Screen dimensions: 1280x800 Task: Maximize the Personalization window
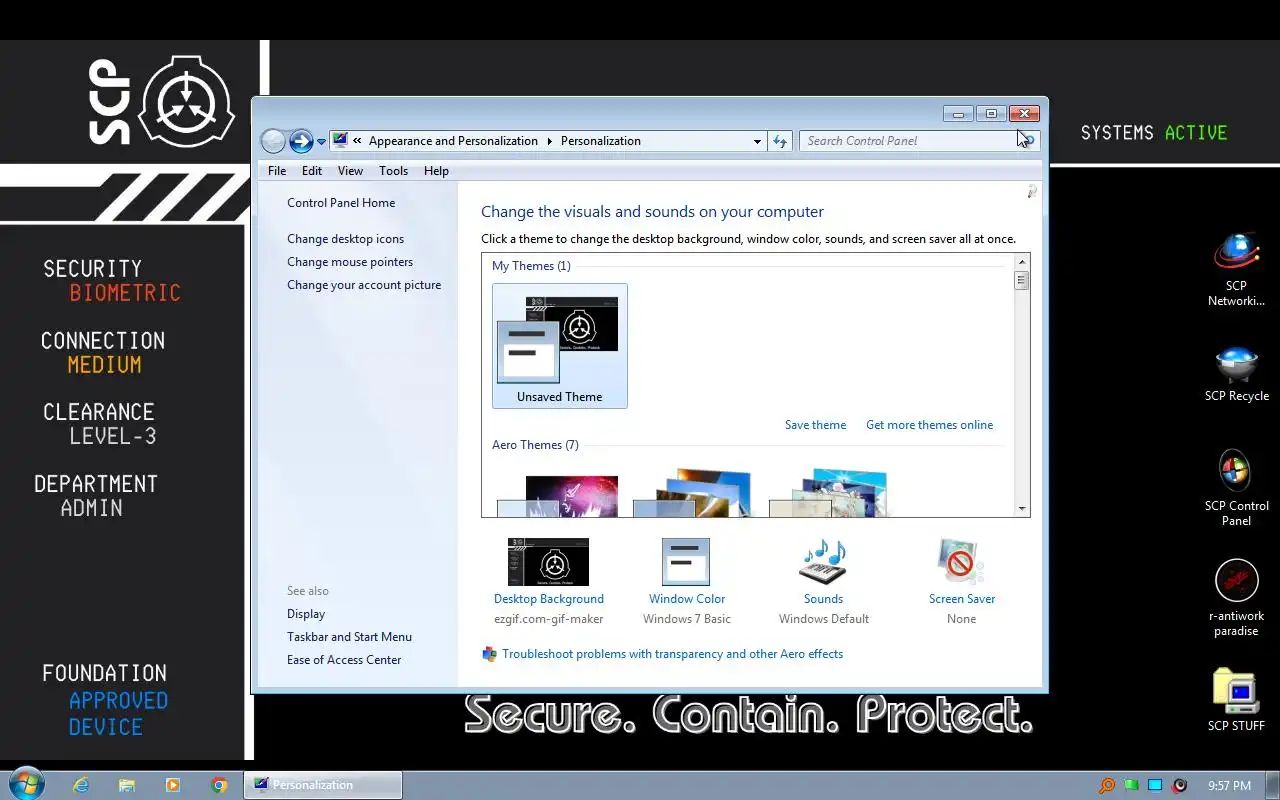coord(990,114)
